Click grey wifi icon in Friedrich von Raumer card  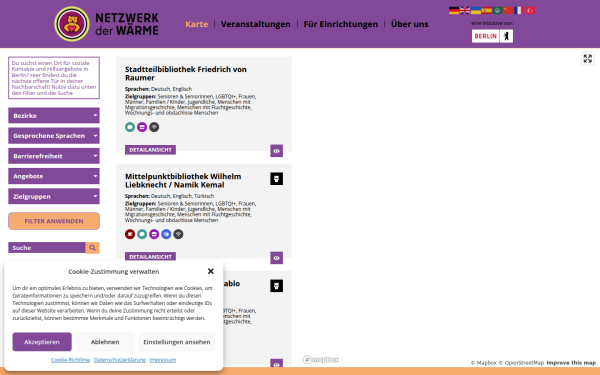pyautogui.click(x=154, y=127)
